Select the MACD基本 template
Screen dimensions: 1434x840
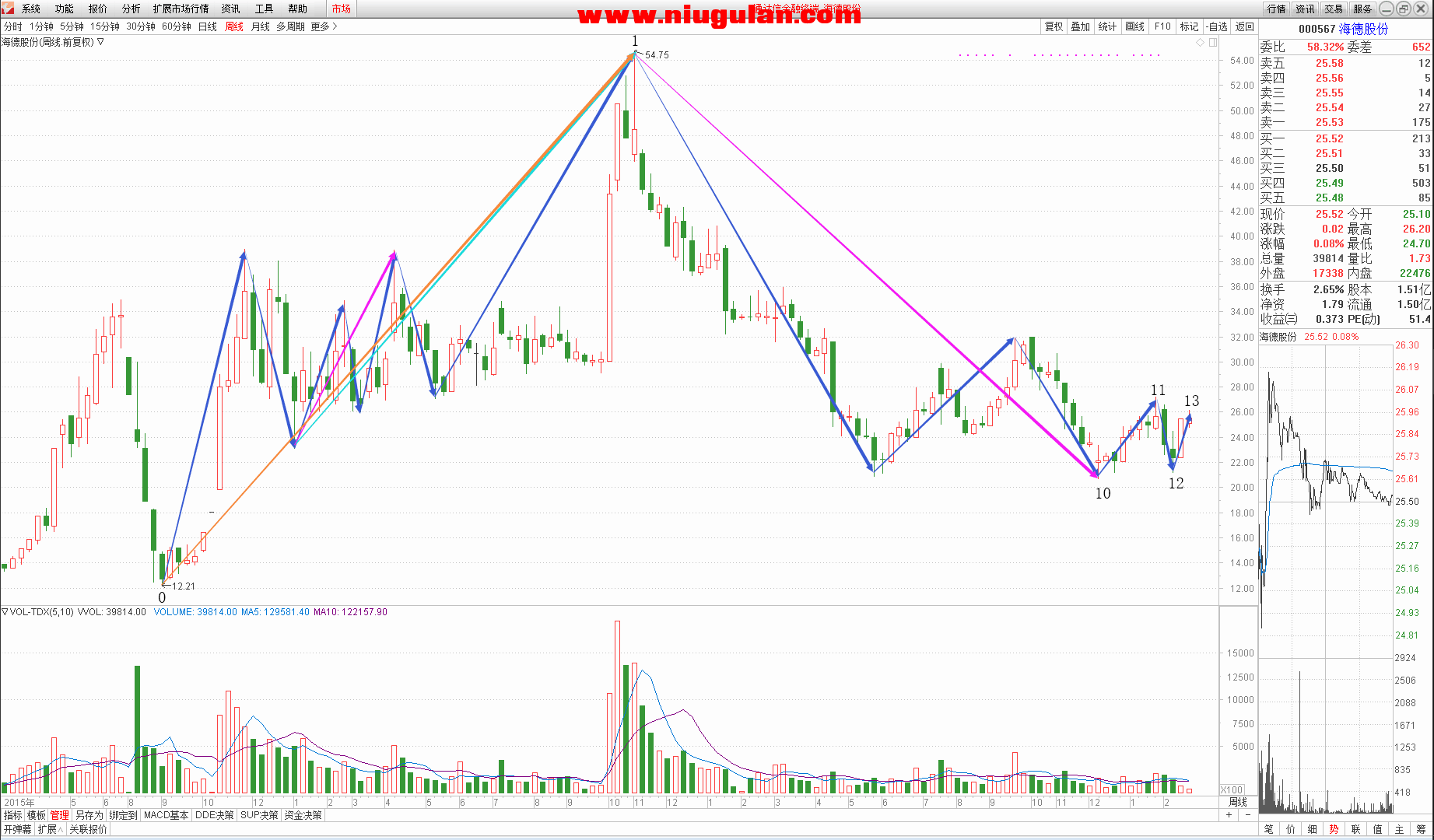tap(166, 815)
